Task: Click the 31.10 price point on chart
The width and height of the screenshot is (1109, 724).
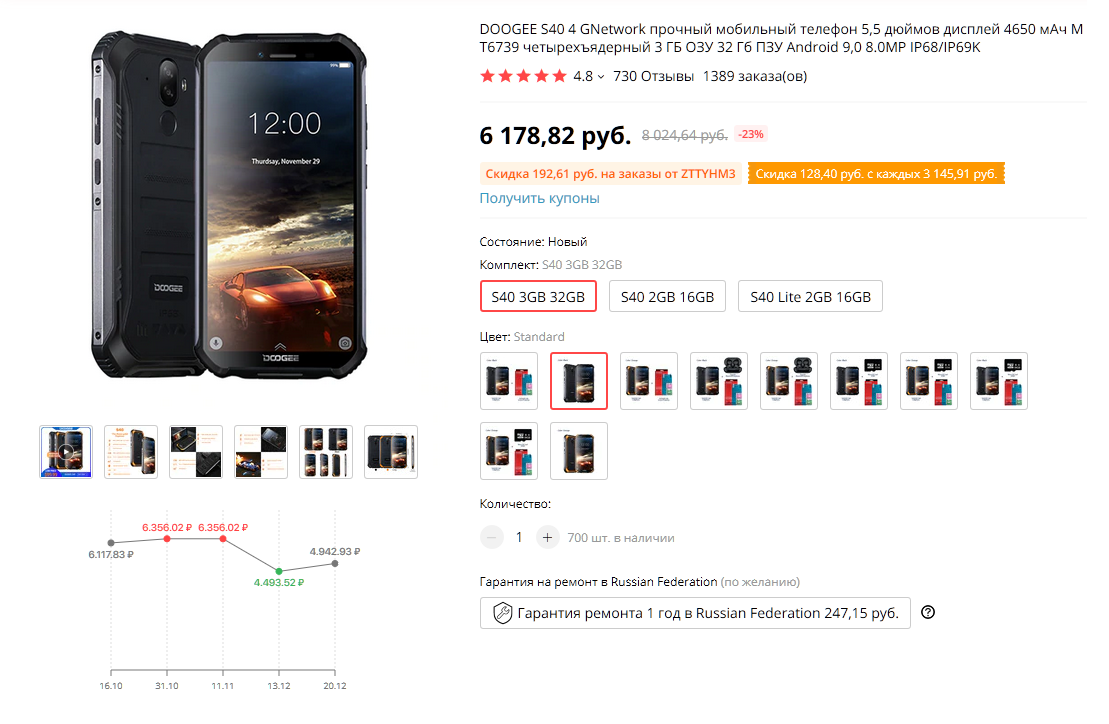Action: [x=167, y=539]
